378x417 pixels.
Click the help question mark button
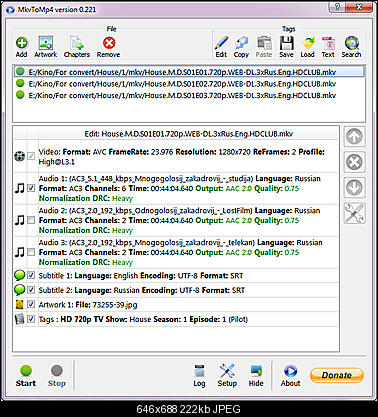pos(338,7)
